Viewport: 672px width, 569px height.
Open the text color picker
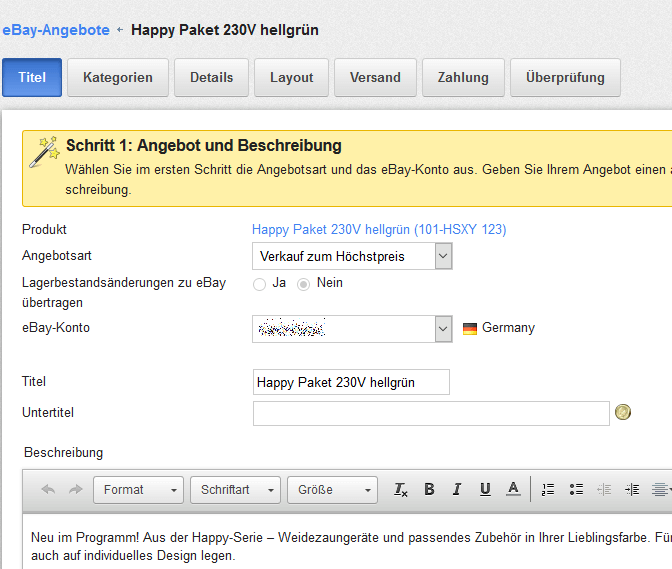pyautogui.click(x=513, y=489)
